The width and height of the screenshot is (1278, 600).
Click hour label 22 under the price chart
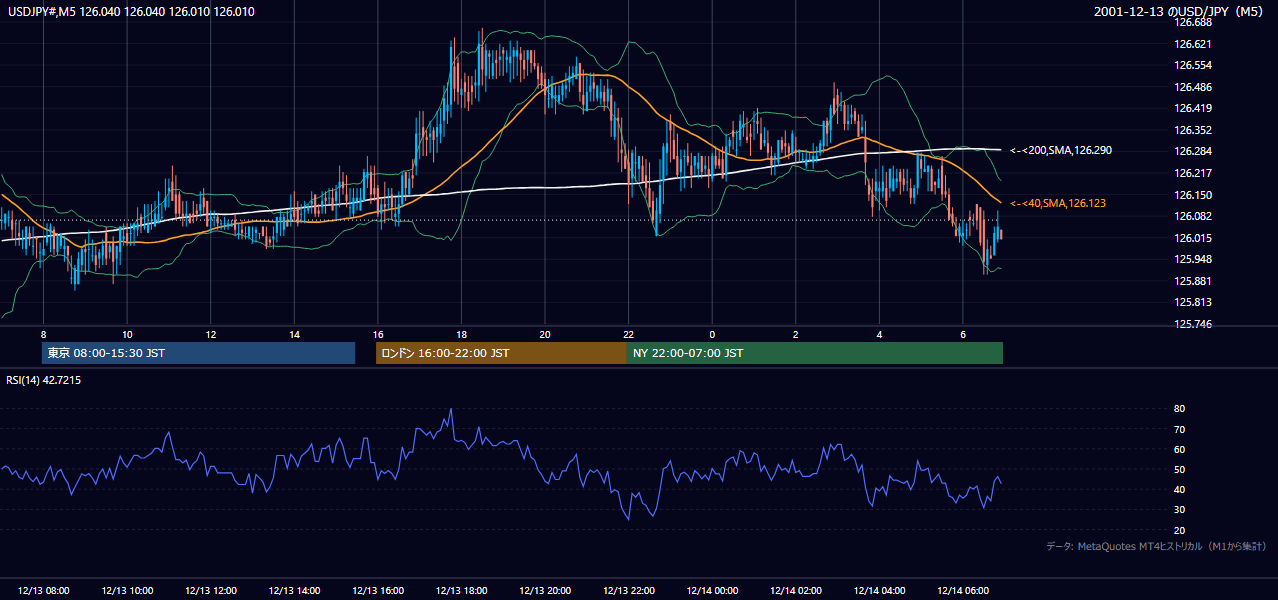pyautogui.click(x=629, y=334)
